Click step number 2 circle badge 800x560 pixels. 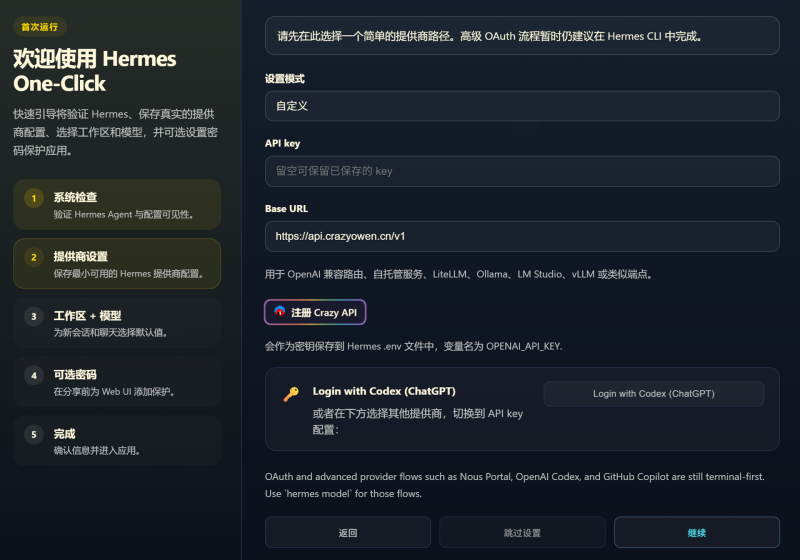tap(34, 257)
